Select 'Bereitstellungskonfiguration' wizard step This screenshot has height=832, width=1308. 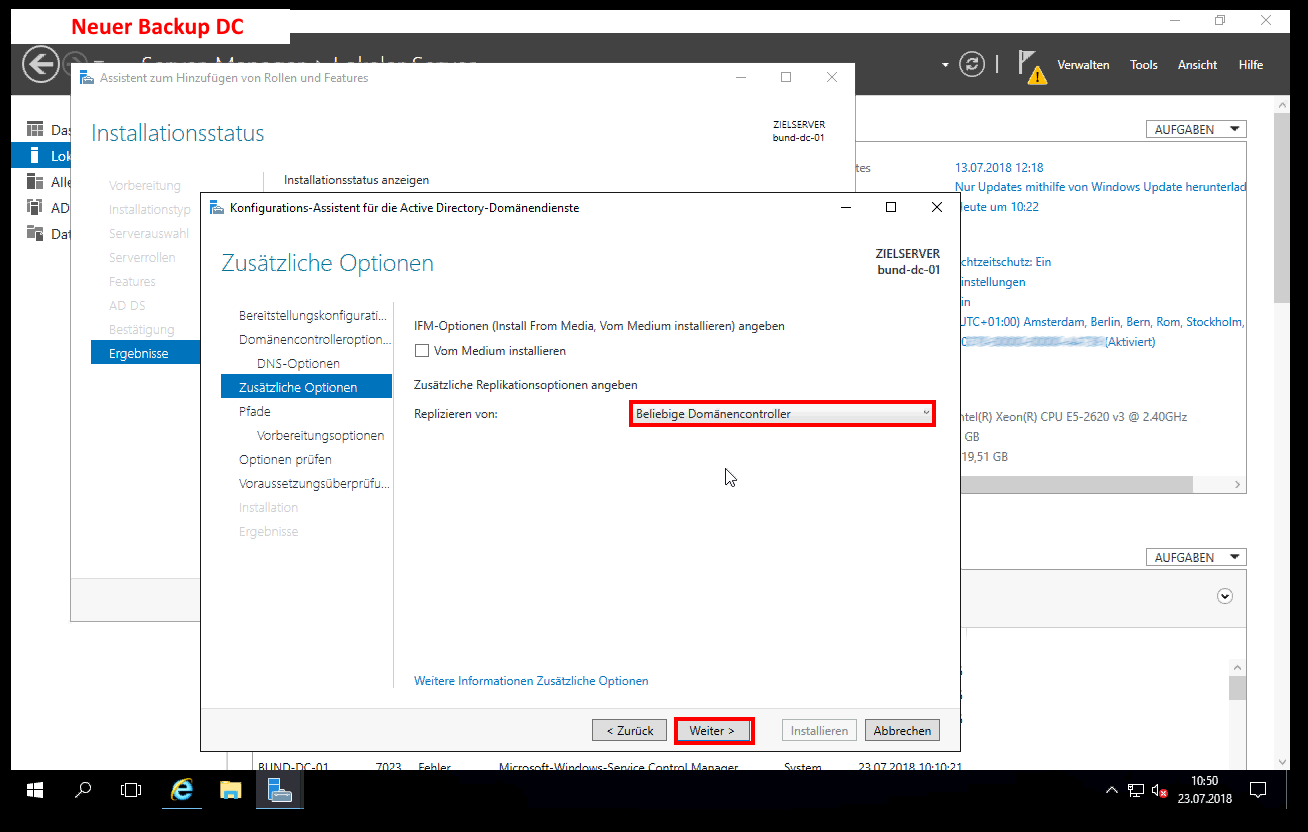pyautogui.click(x=310, y=315)
